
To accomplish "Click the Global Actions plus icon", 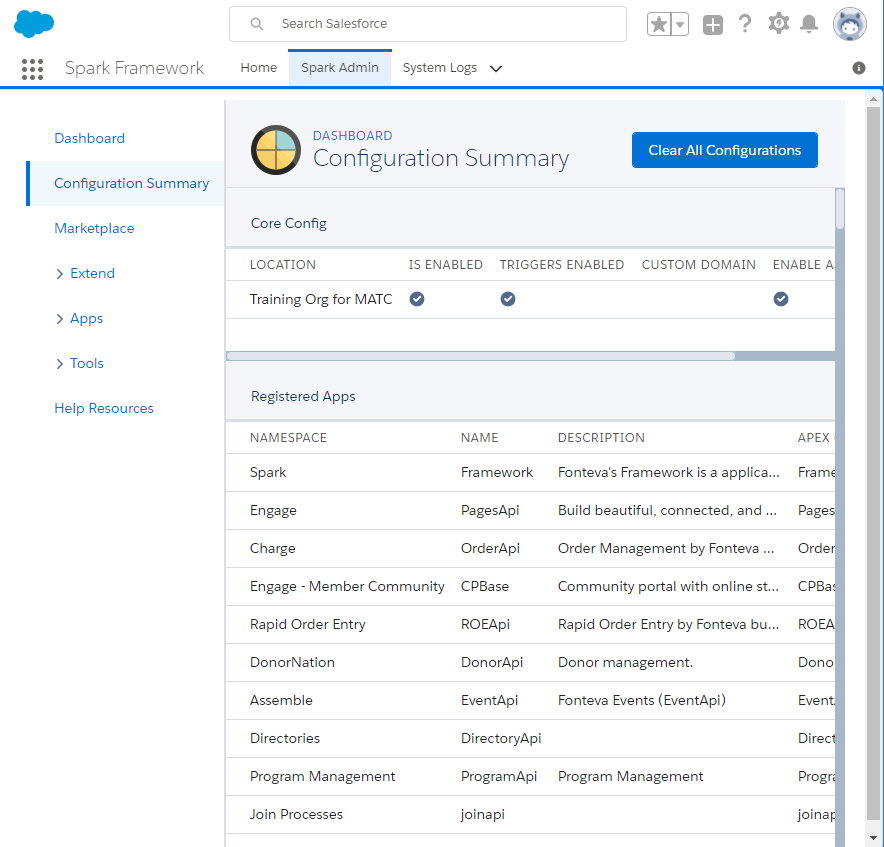I will (712, 25).
